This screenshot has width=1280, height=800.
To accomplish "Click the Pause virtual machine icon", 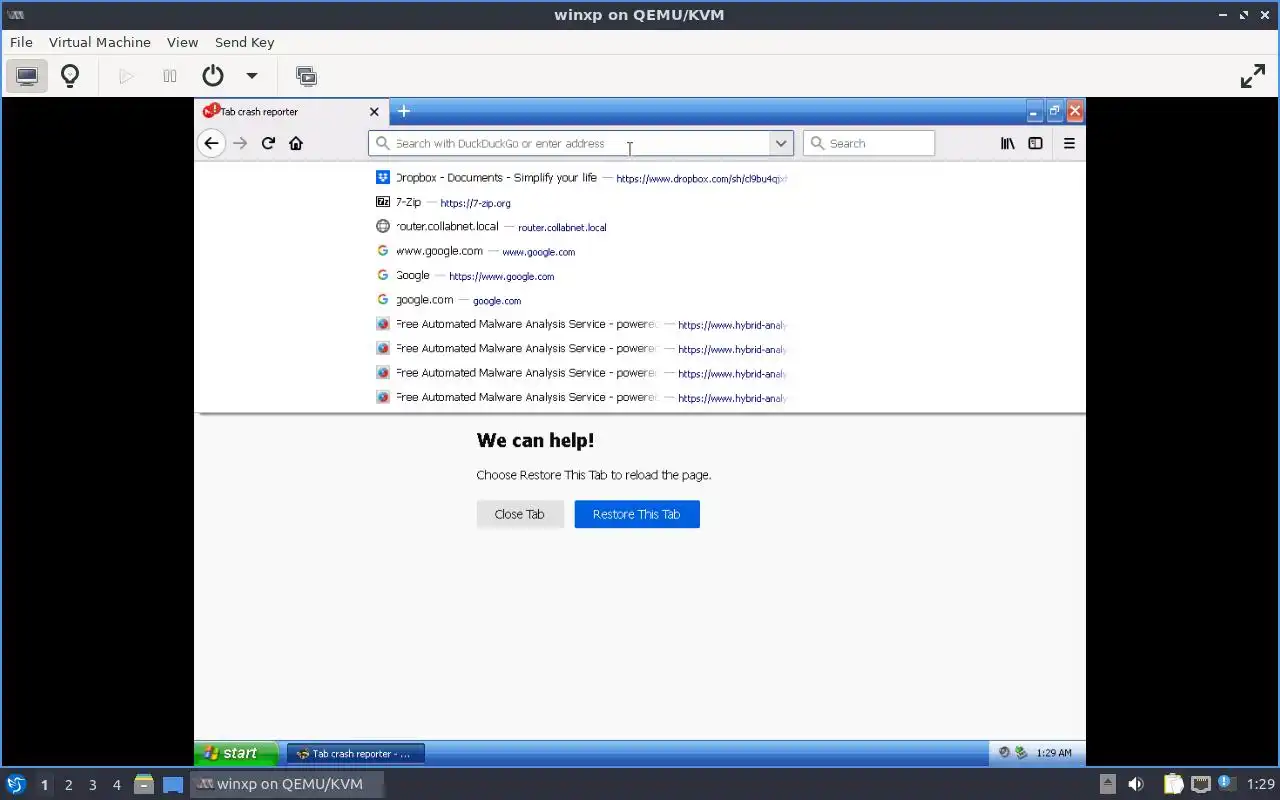I will [170, 76].
